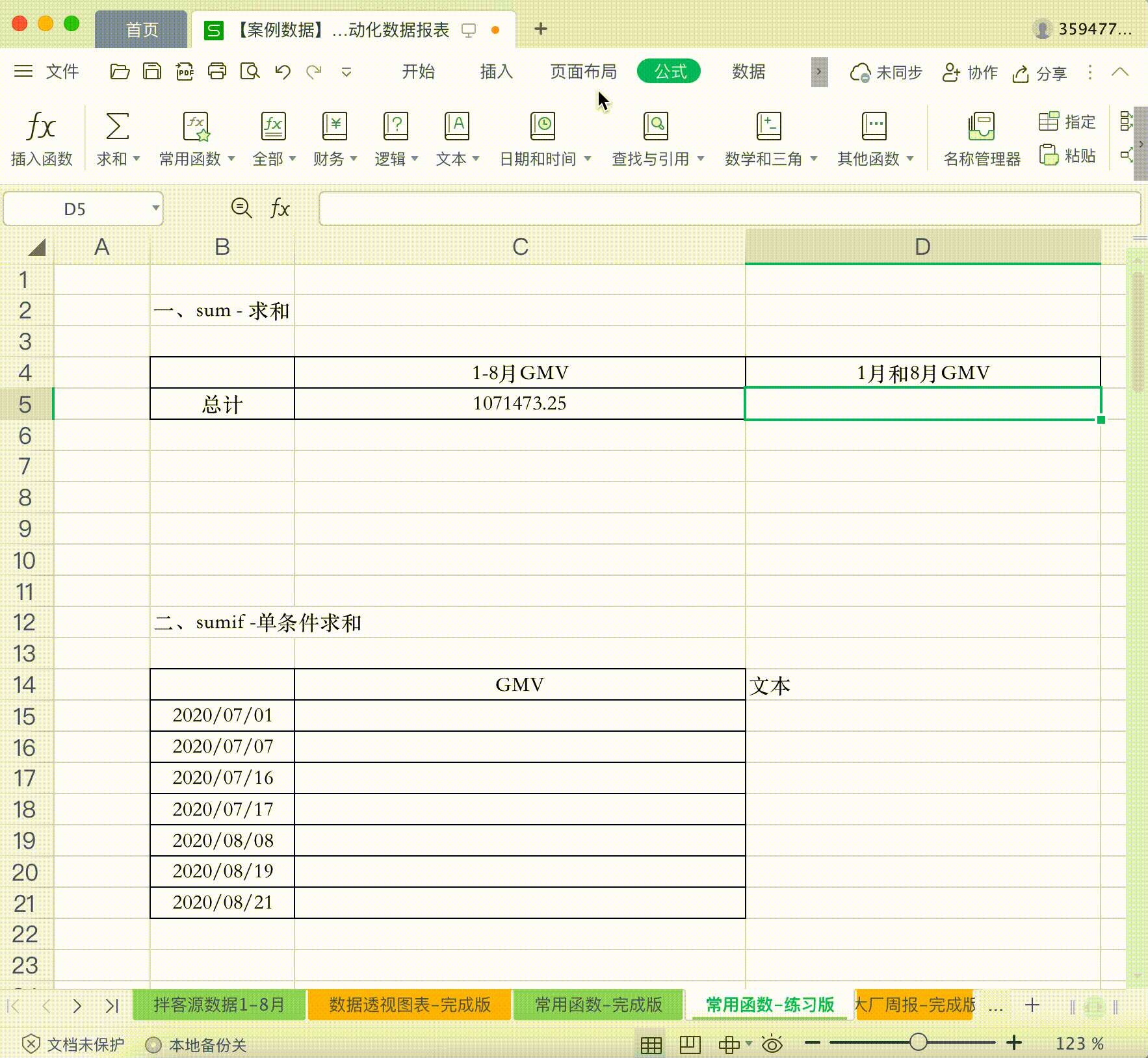Export to PDF using toolbar icon
The image size is (1148, 1058).
[185, 71]
